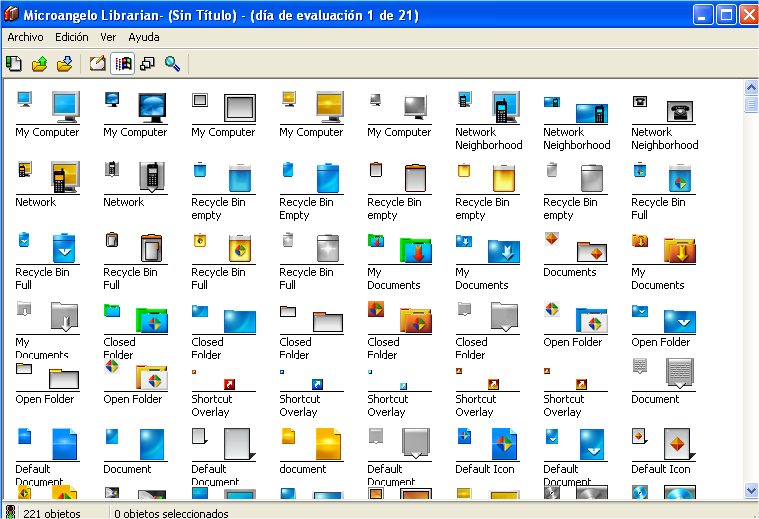Select the large orange folder with arrow My Documents icon
759x519 pixels.
click(680, 250)
